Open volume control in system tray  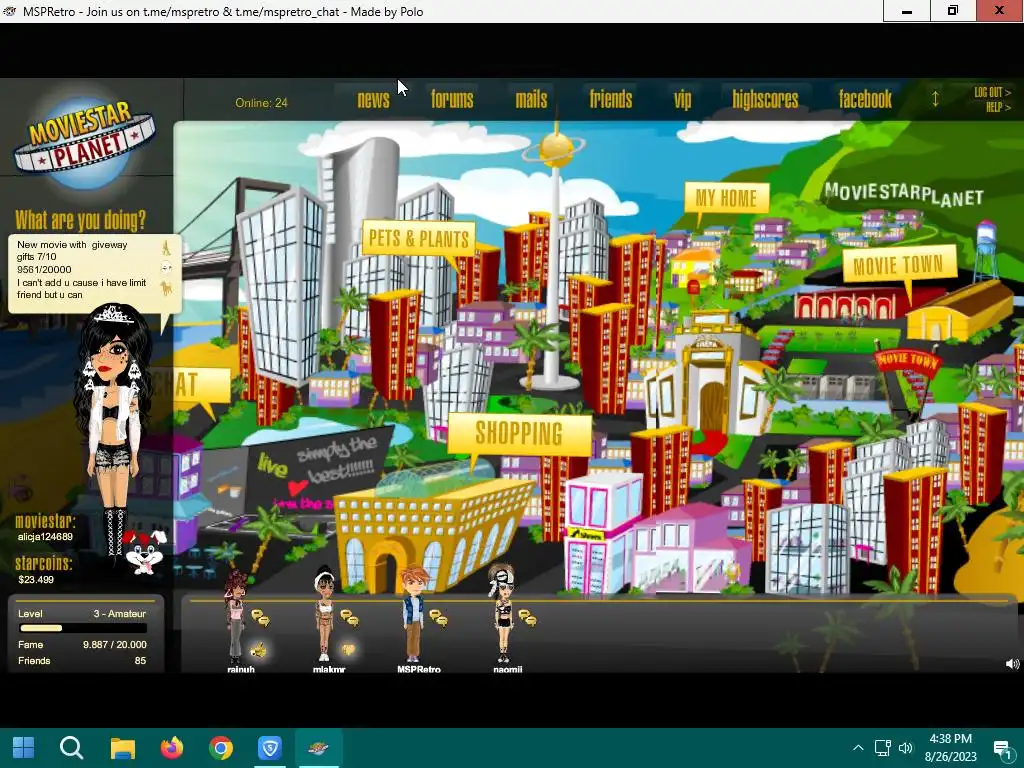tap(906, 748)
